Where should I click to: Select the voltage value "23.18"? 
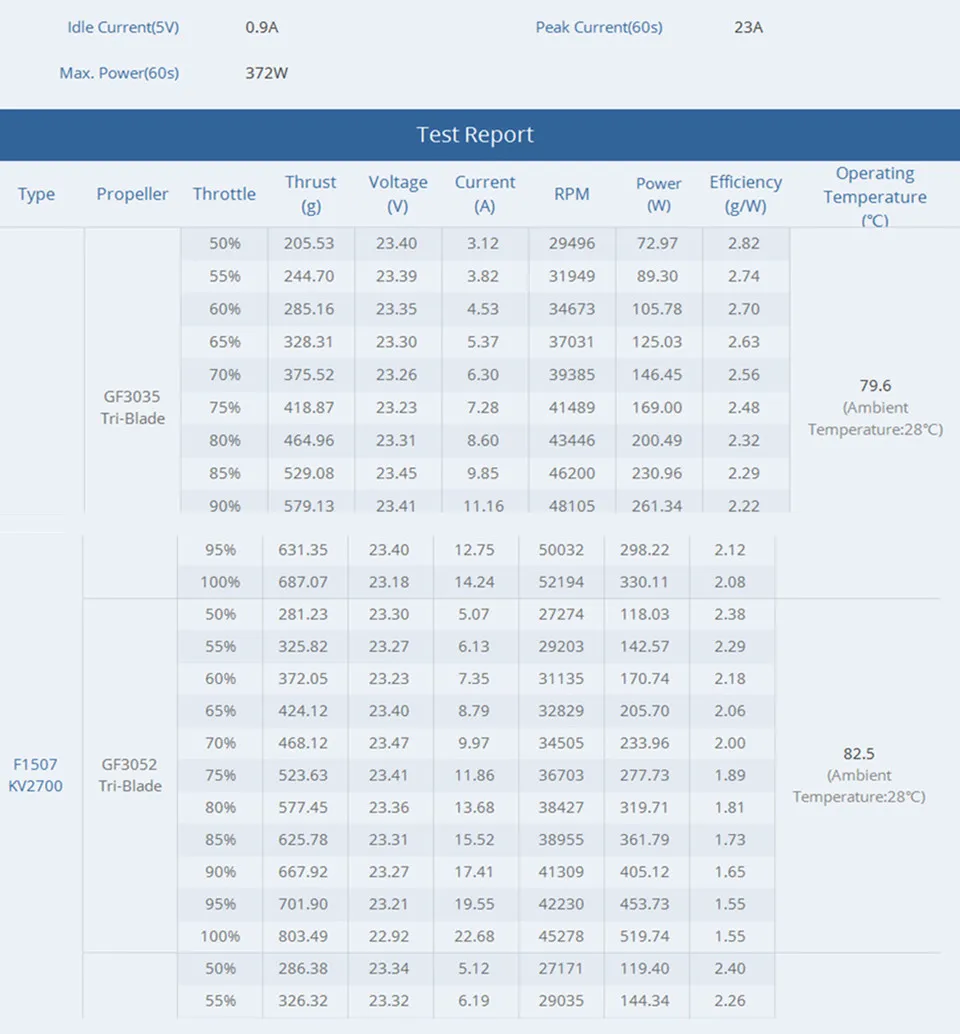388,582
